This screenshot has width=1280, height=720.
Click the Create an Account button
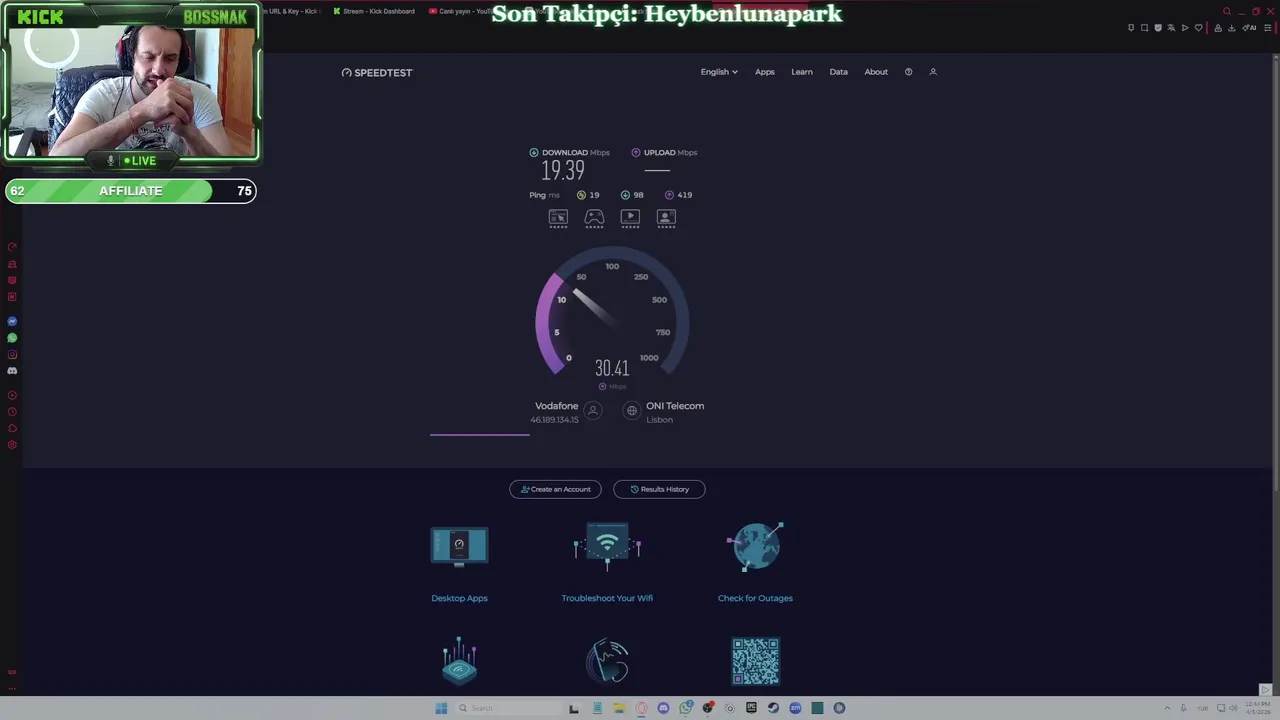[555, 489]
